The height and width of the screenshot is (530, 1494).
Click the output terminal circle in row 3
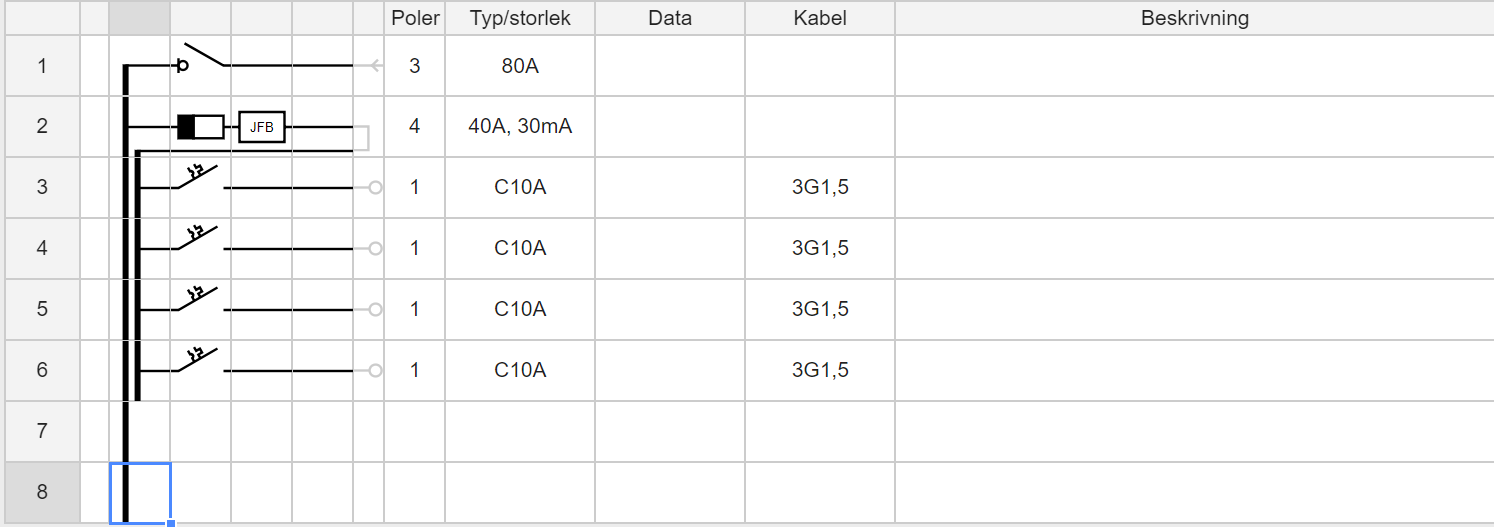click(x=375, y=187)
